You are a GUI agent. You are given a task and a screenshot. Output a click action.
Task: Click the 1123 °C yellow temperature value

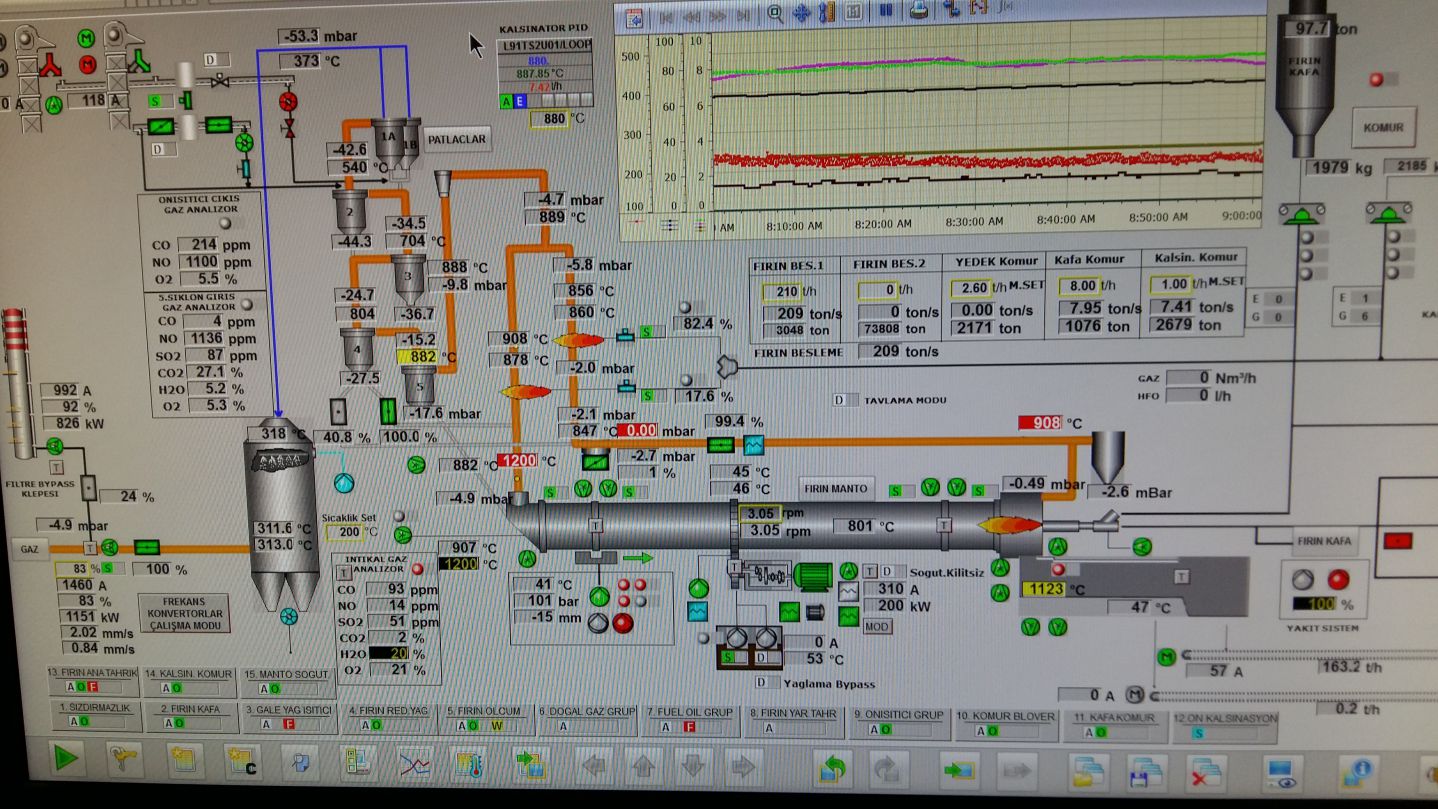[1043, 590]
